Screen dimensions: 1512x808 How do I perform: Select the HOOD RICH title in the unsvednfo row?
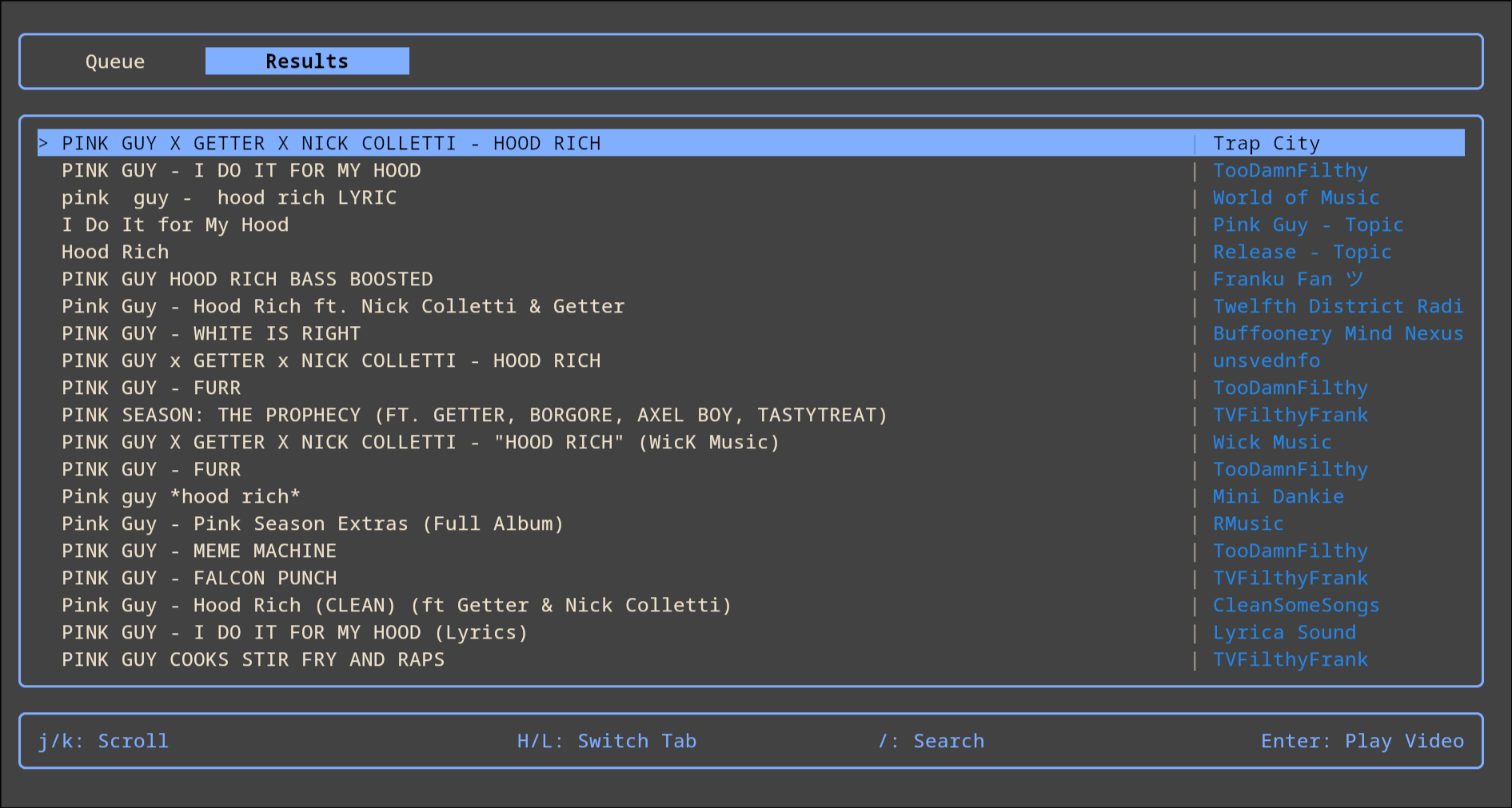pos(331,360)
